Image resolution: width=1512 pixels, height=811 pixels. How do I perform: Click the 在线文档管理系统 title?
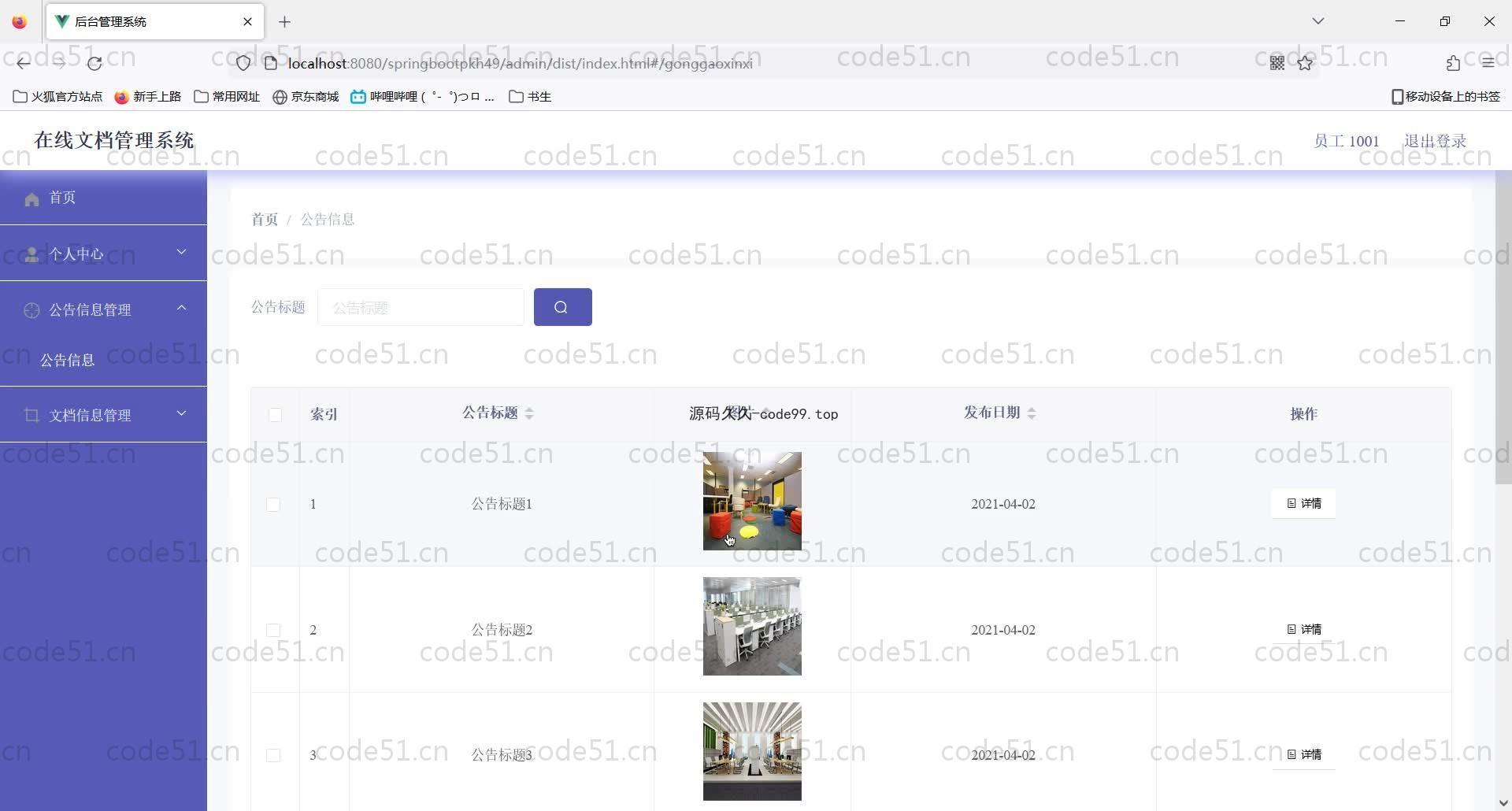coord(114,140)
